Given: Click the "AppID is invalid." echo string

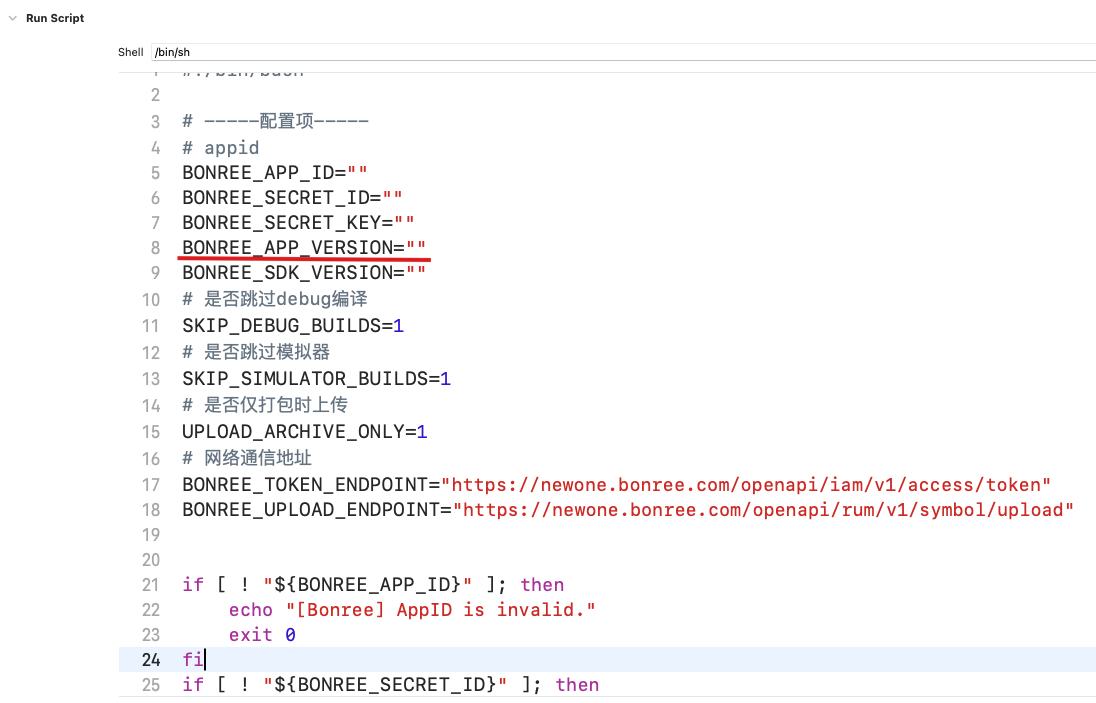Looking at the screenshot, I should pyautogui.click(x=439, y=610).
